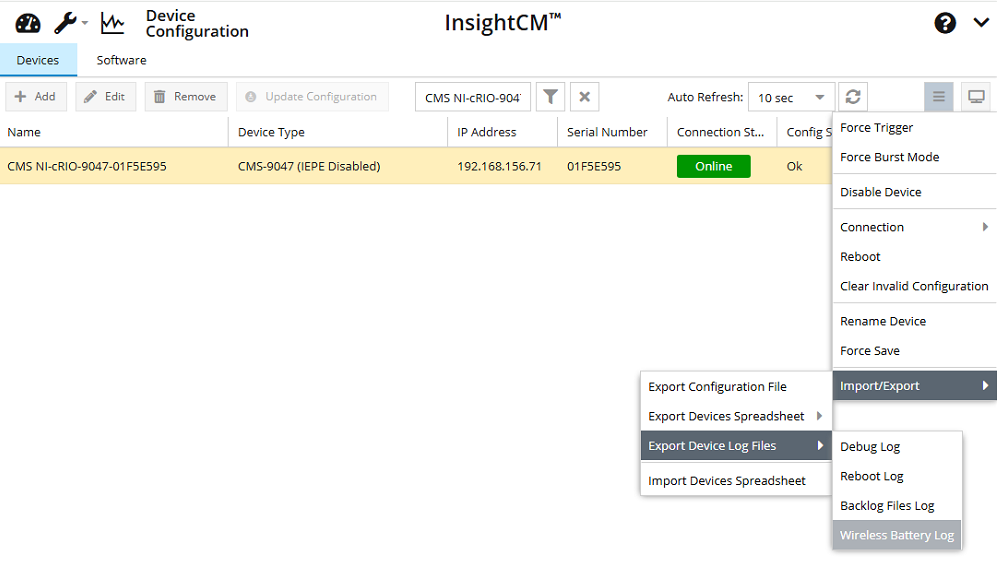Click the refresh arrows icon
Screen dimensions: 997x573
tap(853, 97)
